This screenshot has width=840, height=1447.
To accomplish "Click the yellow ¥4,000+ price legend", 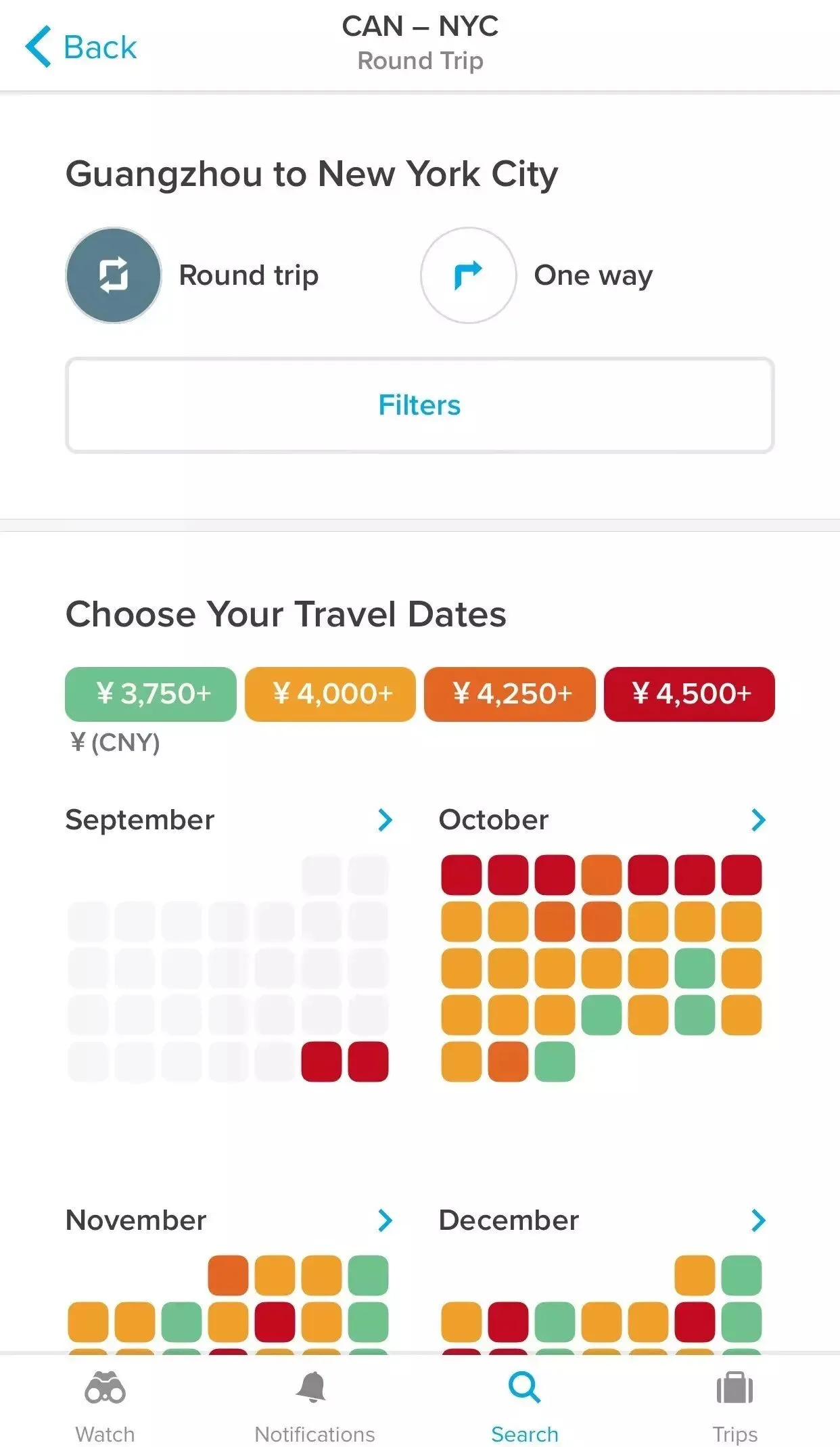I will (x=330, y=694).
